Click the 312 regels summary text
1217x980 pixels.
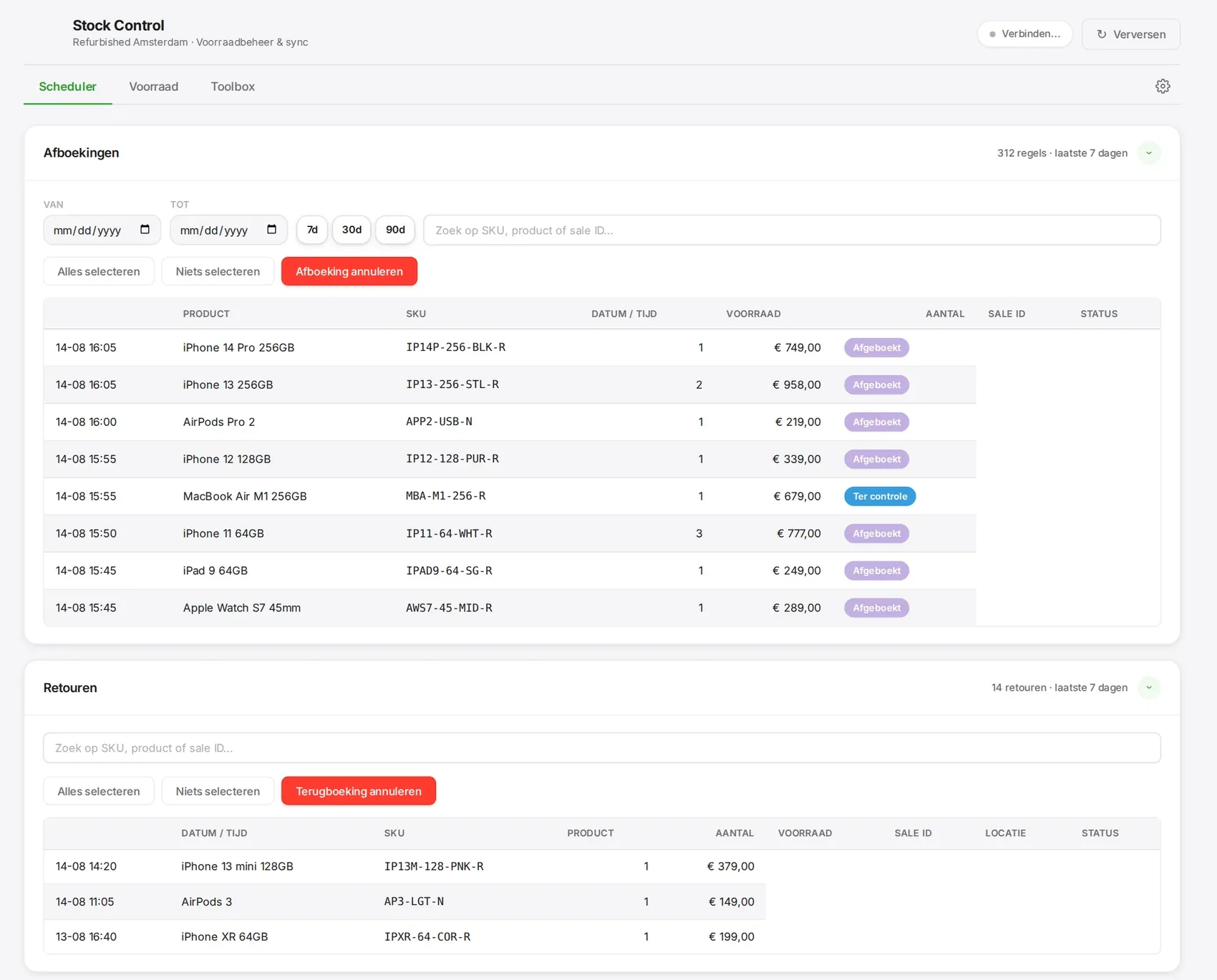pos(1062,152)
